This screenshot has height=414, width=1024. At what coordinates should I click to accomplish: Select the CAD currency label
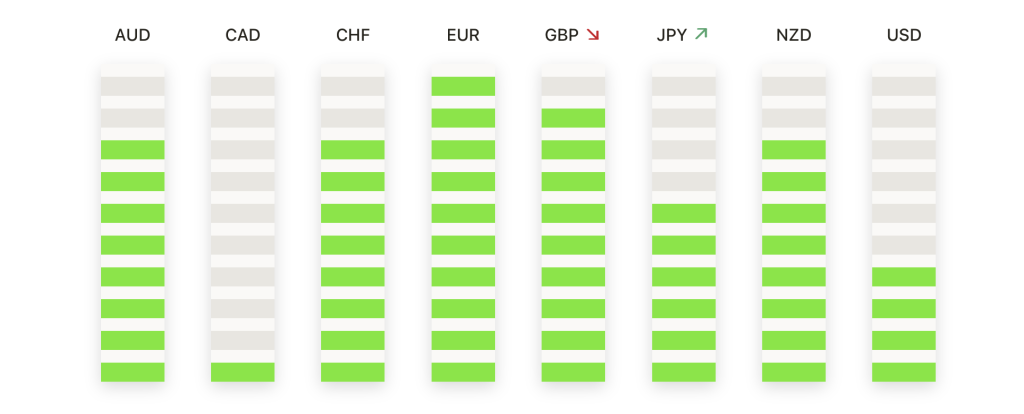243,35
